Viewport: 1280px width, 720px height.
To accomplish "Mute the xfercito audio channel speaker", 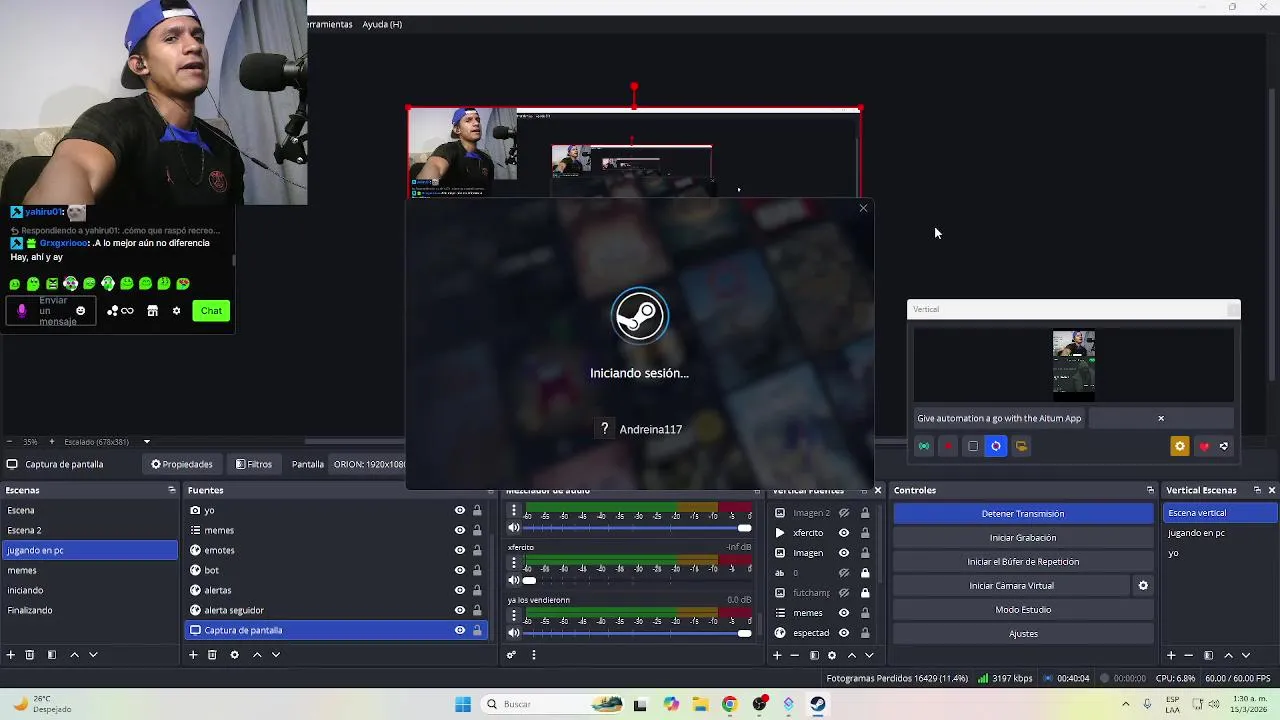I will (514, 580).
